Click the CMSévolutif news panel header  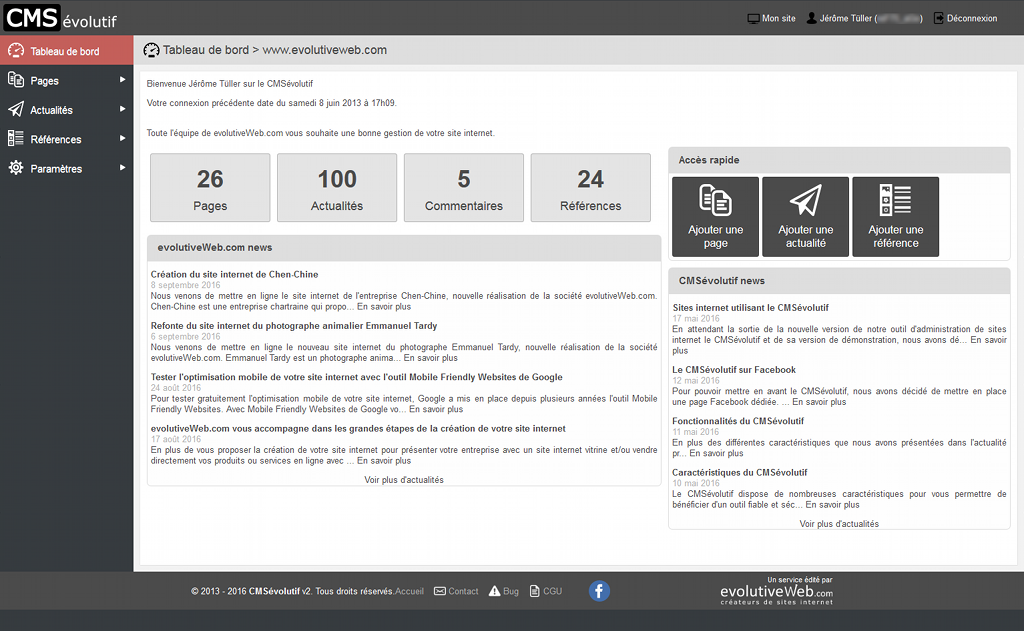pos(839,281)
